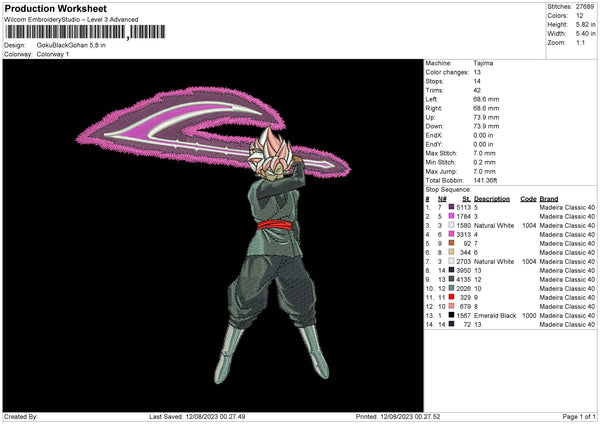The height and width of the screenshot is (424, 600).
Task: Click the 'Up:' measurement label
Action: [430, 117]
